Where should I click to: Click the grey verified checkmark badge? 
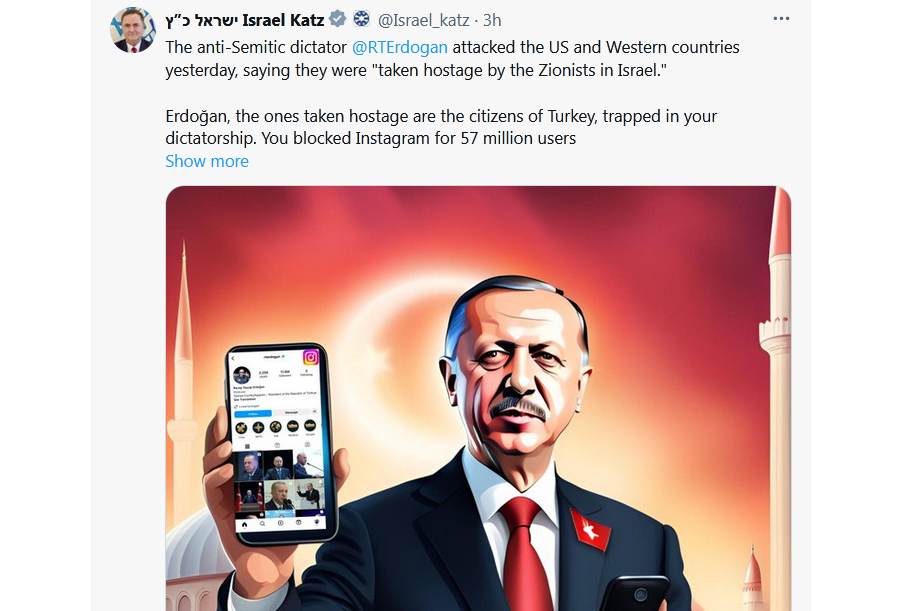(x=338, y=19)
